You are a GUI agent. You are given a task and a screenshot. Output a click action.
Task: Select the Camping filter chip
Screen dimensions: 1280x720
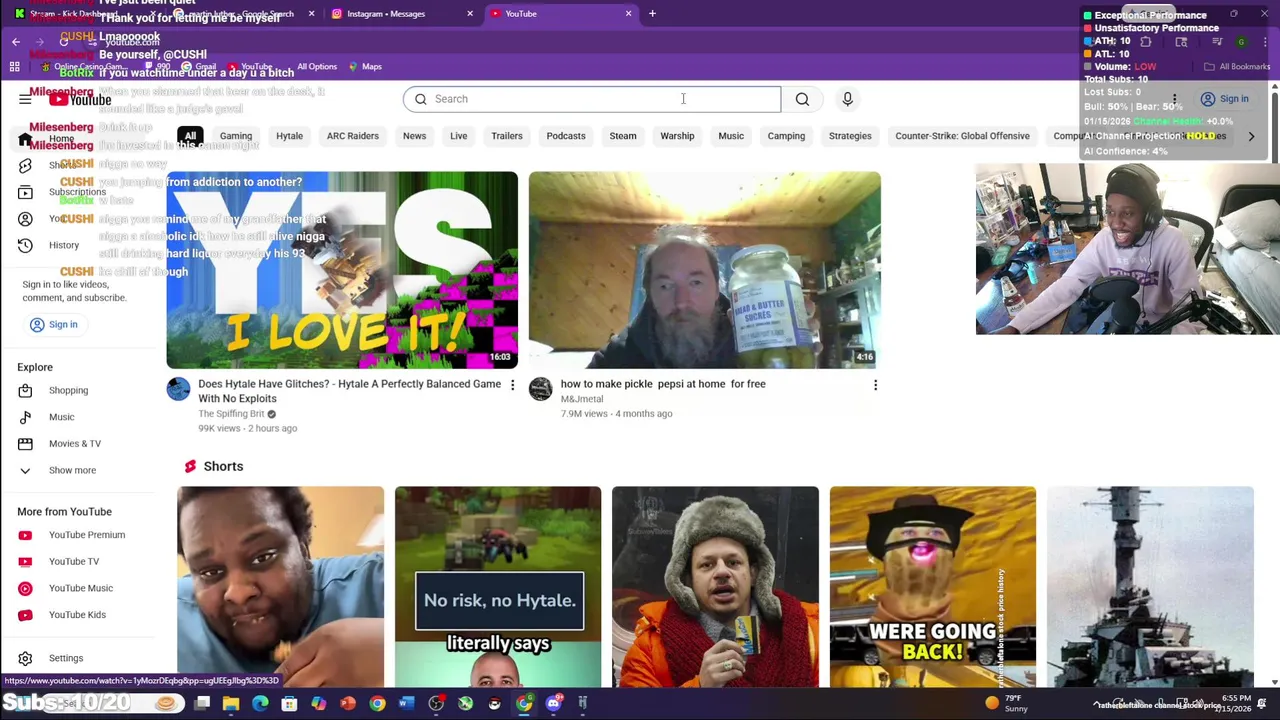pyautogui.click(x=786, y=136)
